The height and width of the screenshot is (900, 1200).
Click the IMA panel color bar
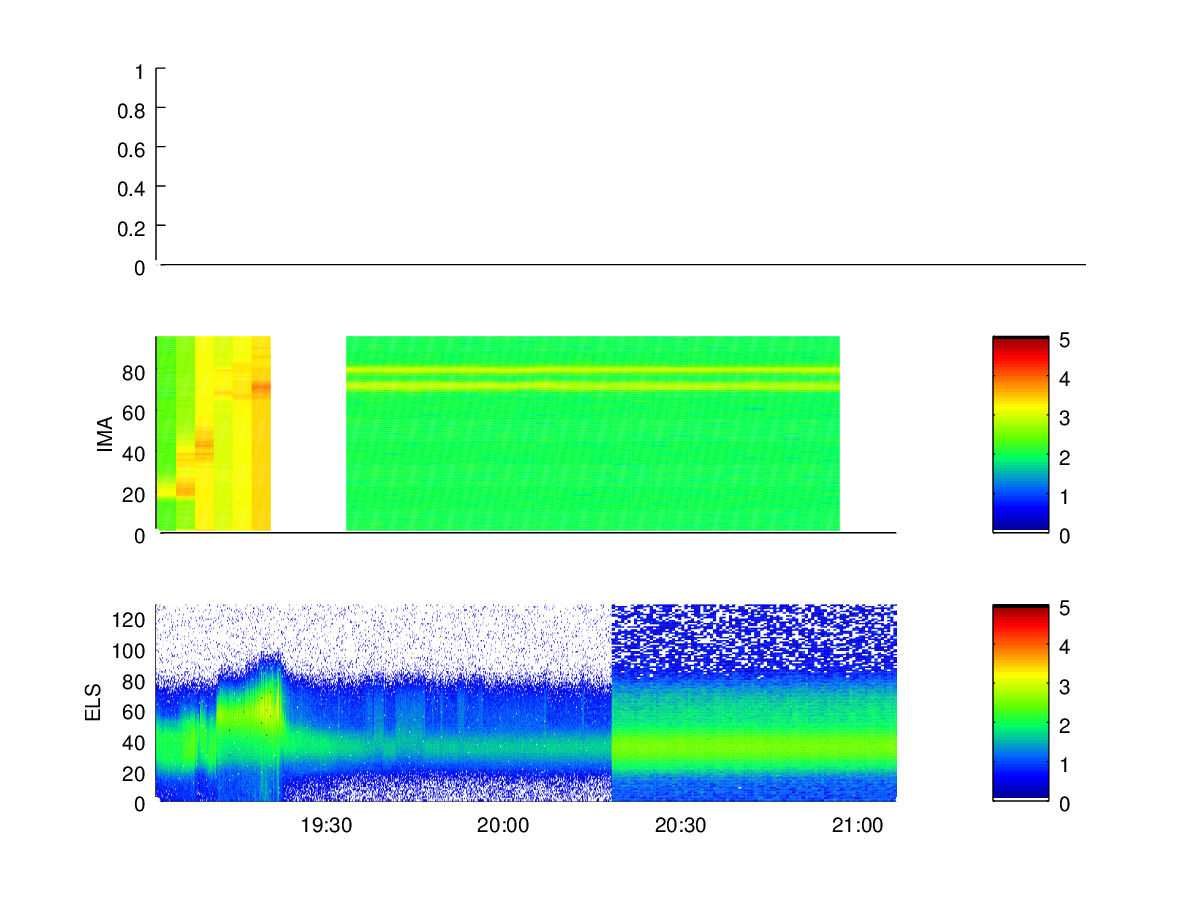[1020, 435]
